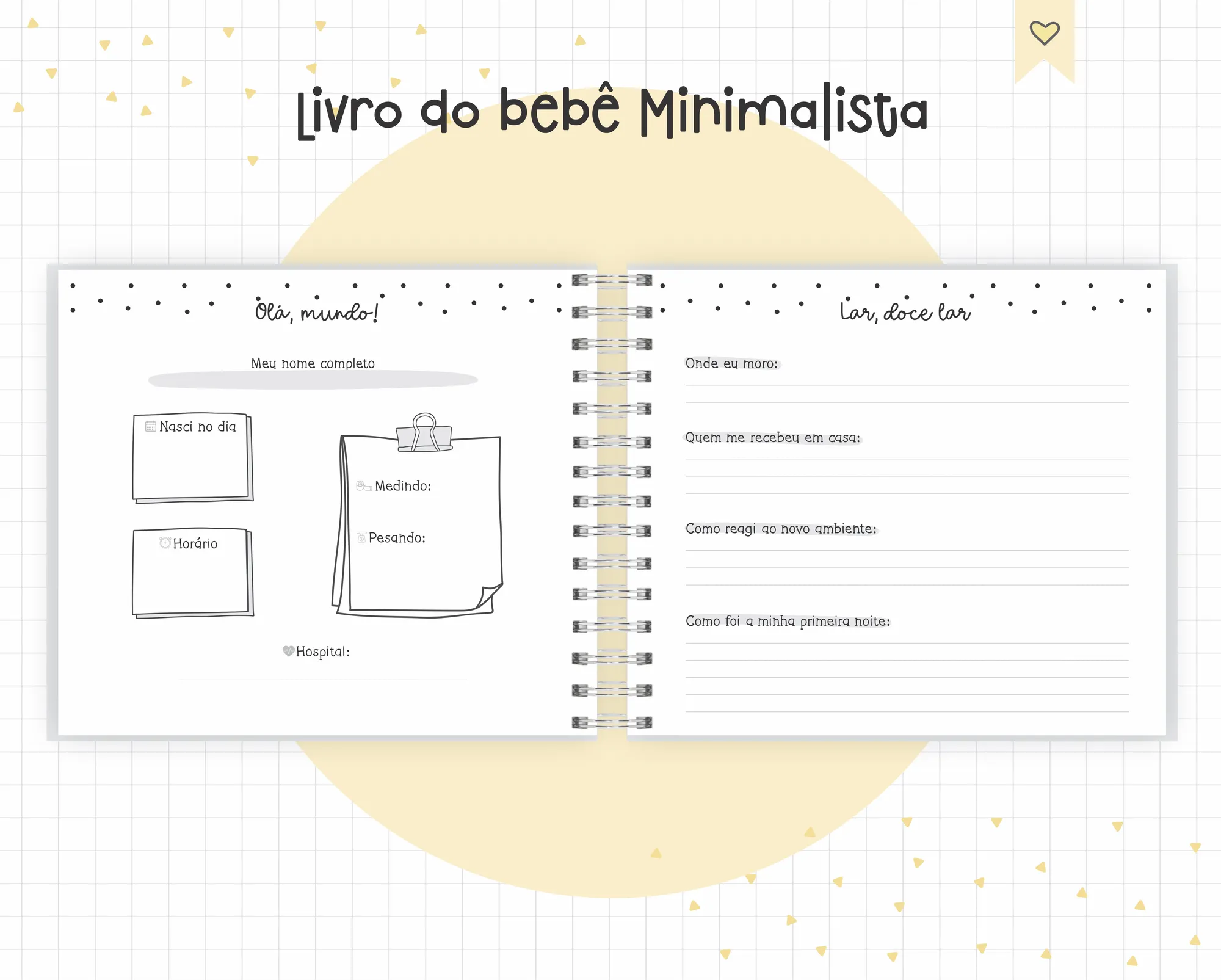The width and height of the screenshot is (1221, 980).
Task: Click the heart icon on yellow bookmark
Action: coord(1045,33)
